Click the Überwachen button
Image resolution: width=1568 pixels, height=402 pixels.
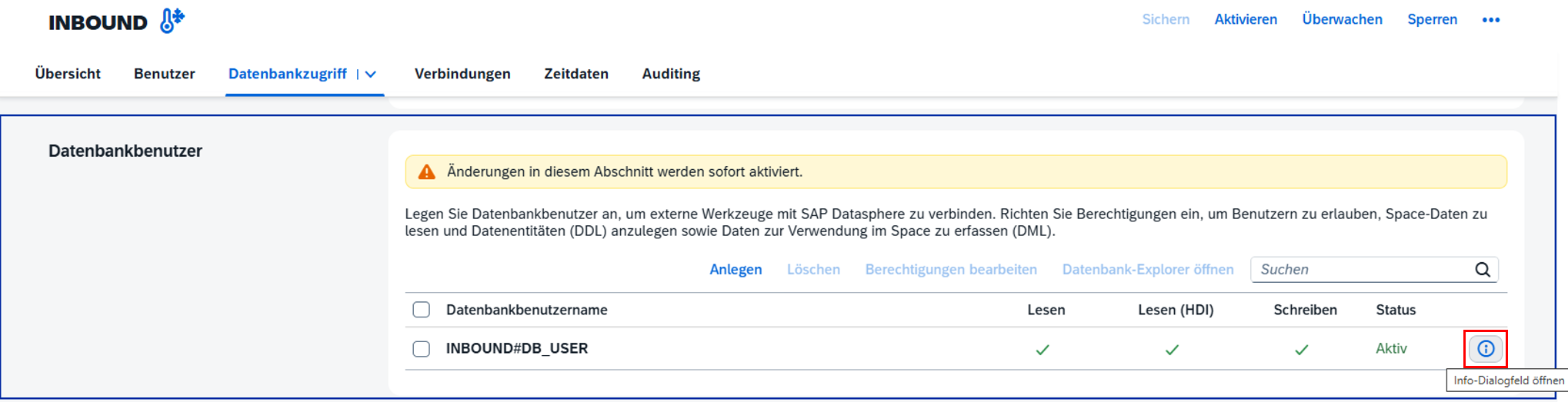pos(1342,20)
